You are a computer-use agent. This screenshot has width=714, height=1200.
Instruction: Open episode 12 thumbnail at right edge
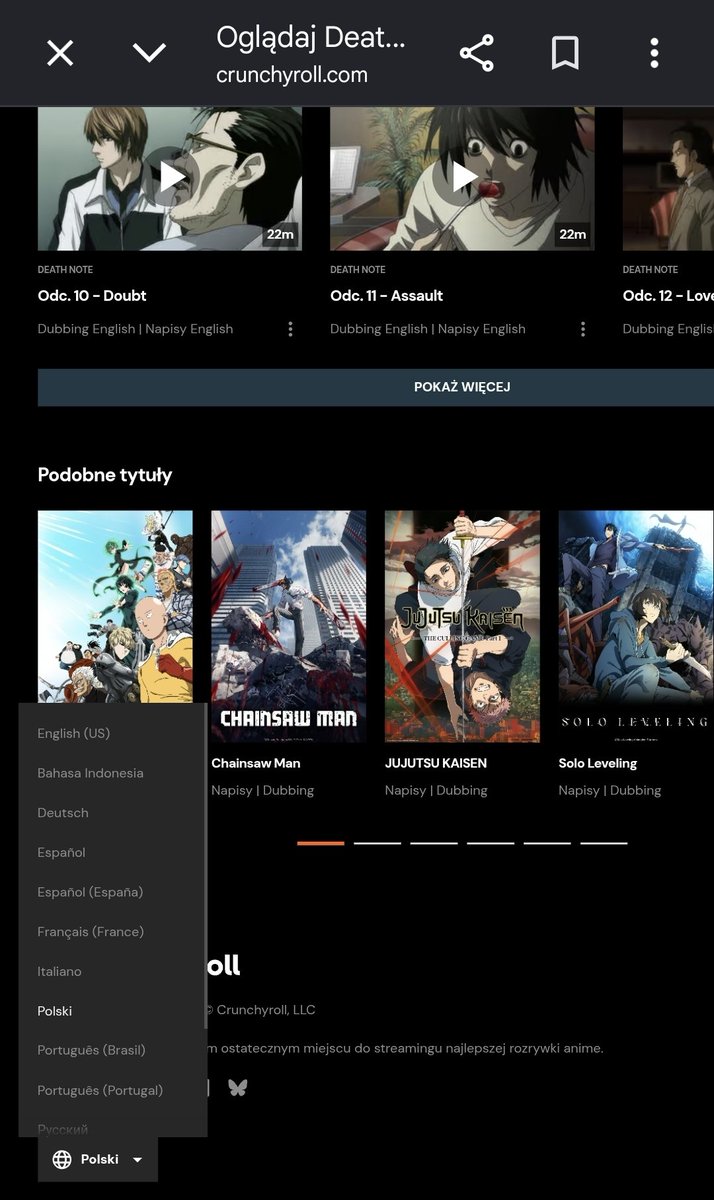click(668, 177)
